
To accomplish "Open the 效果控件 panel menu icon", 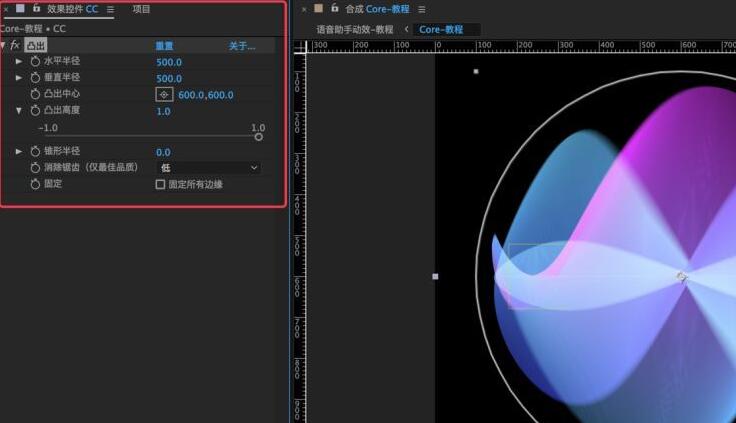I will tap(110, 9).
